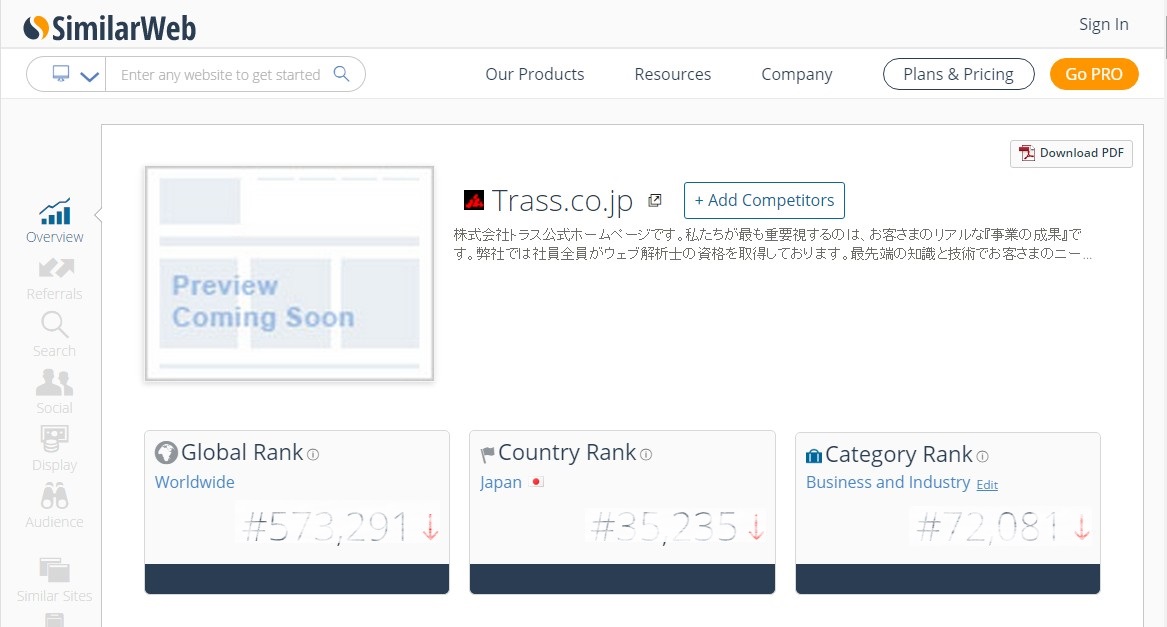Click the Country Rank flag icon
Image resolution: width=1167 pixels, height=627 pixels.
tap(487, 453)
